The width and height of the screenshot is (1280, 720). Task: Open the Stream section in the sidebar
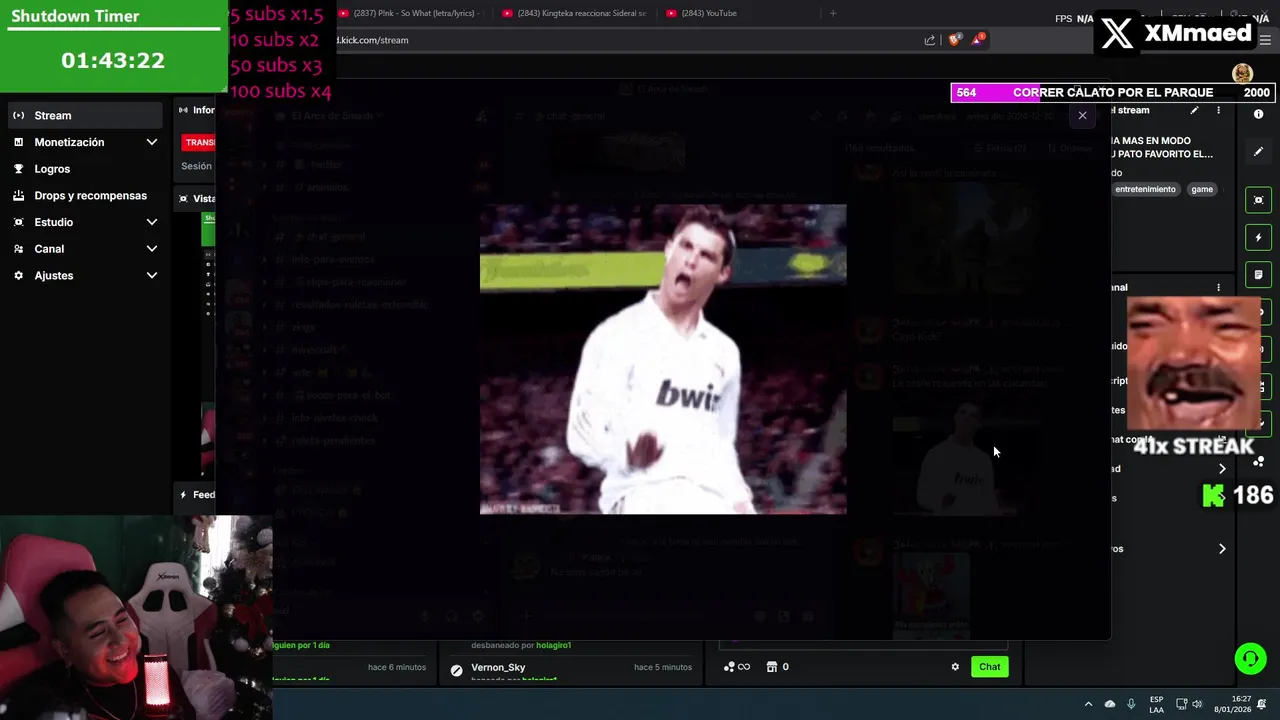point(85,115)
